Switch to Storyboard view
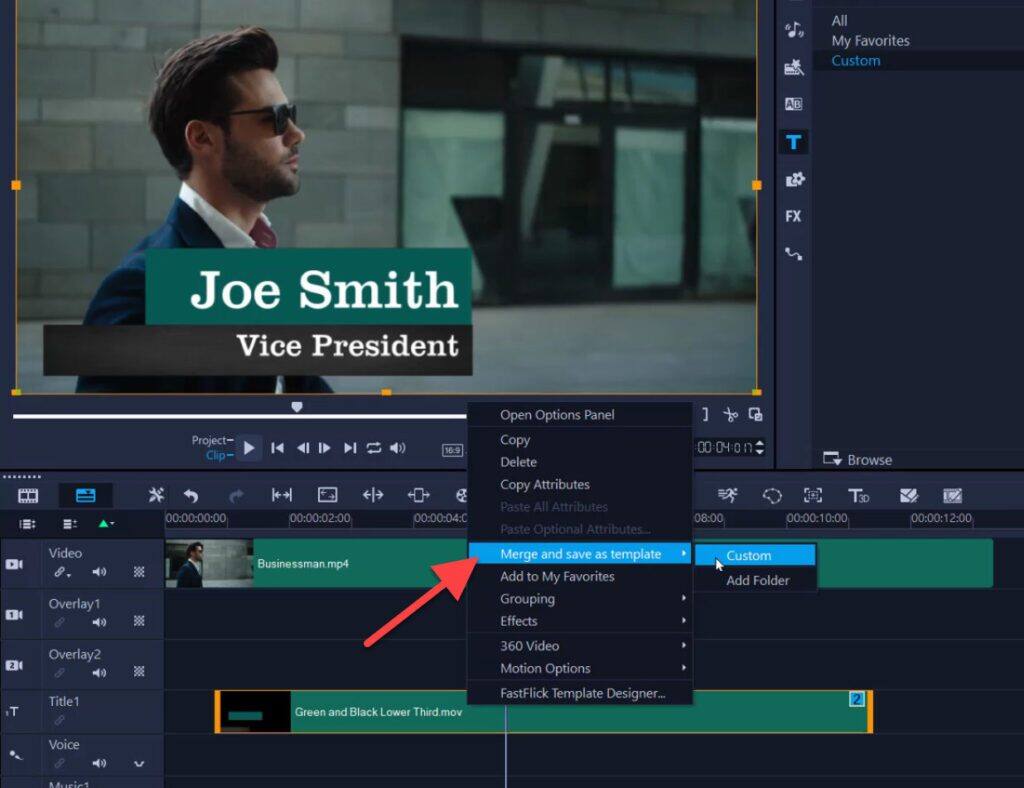Viewport: 1024px width, 788px height. tap(27, 495)
